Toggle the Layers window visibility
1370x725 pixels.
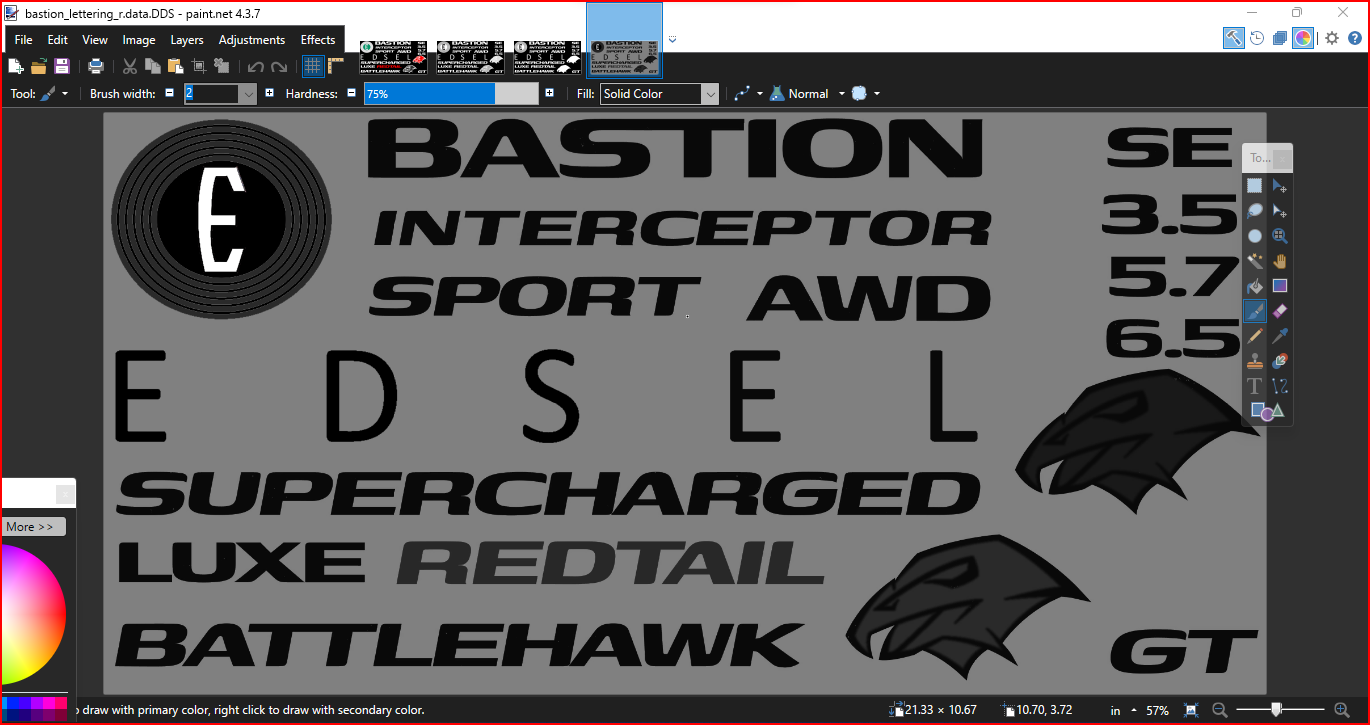(x=1280, y=38)
